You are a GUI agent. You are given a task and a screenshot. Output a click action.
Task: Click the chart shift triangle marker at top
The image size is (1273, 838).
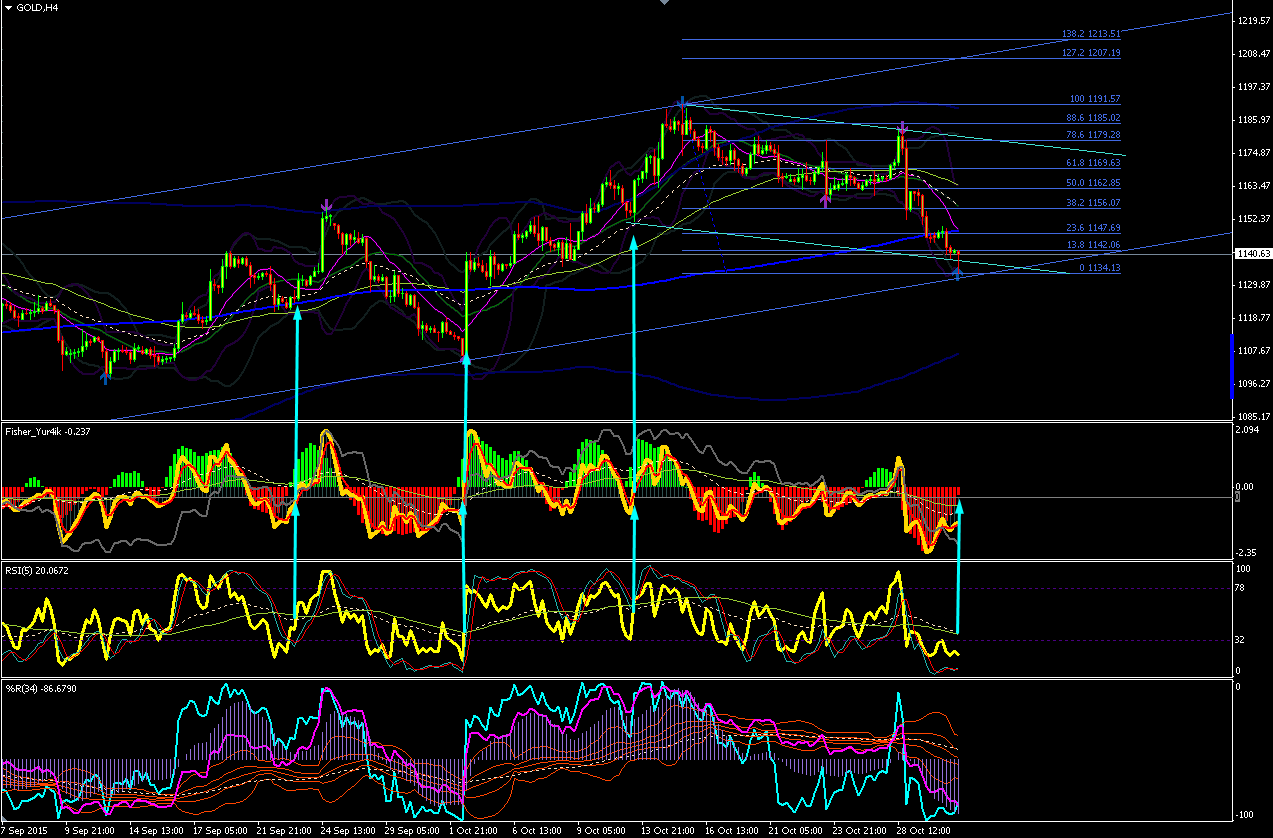pos(663,3)
